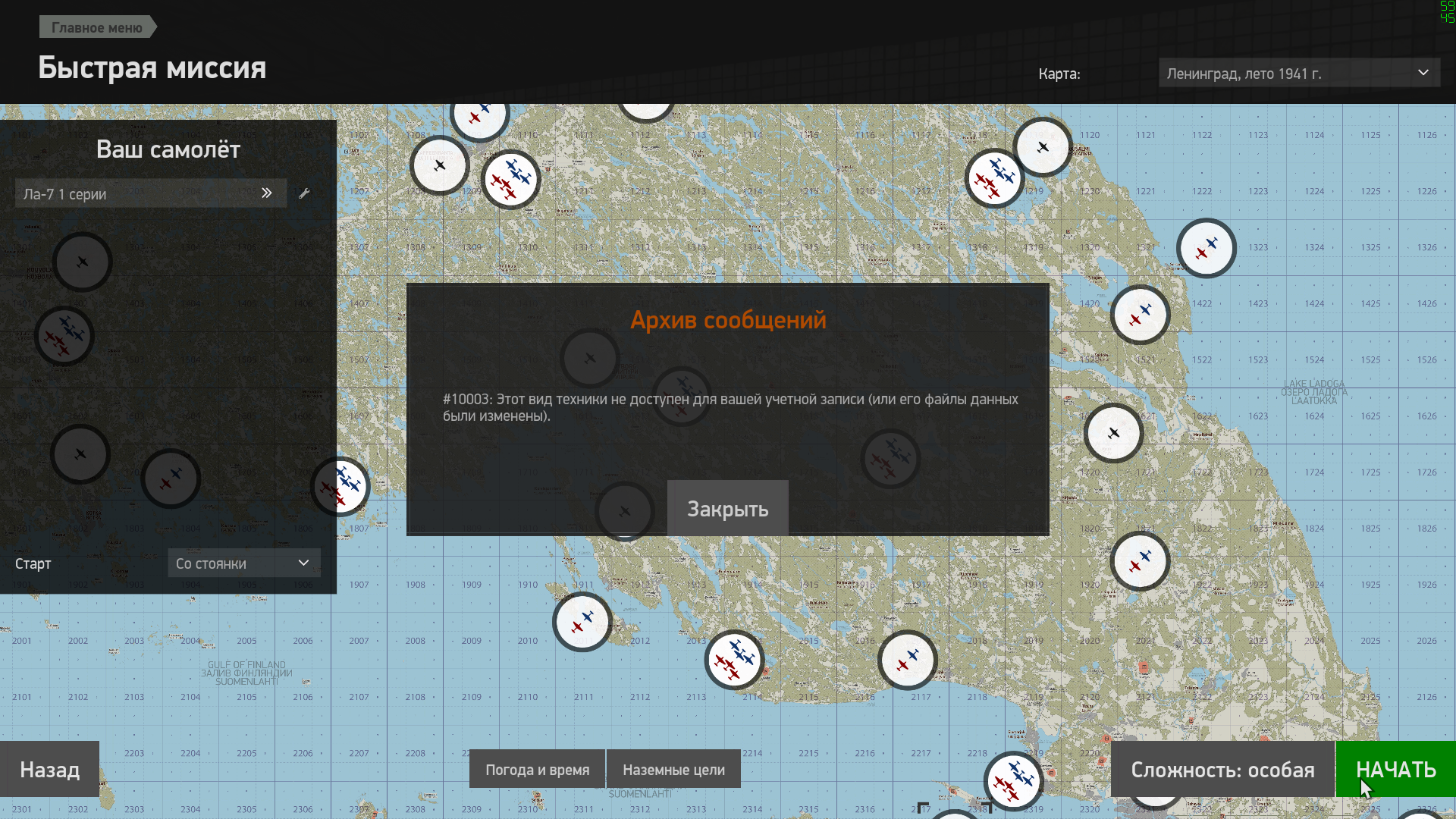The image size is (1456, 819).
Task: Open the Карта map dropdown
Action: point(1298,74)
